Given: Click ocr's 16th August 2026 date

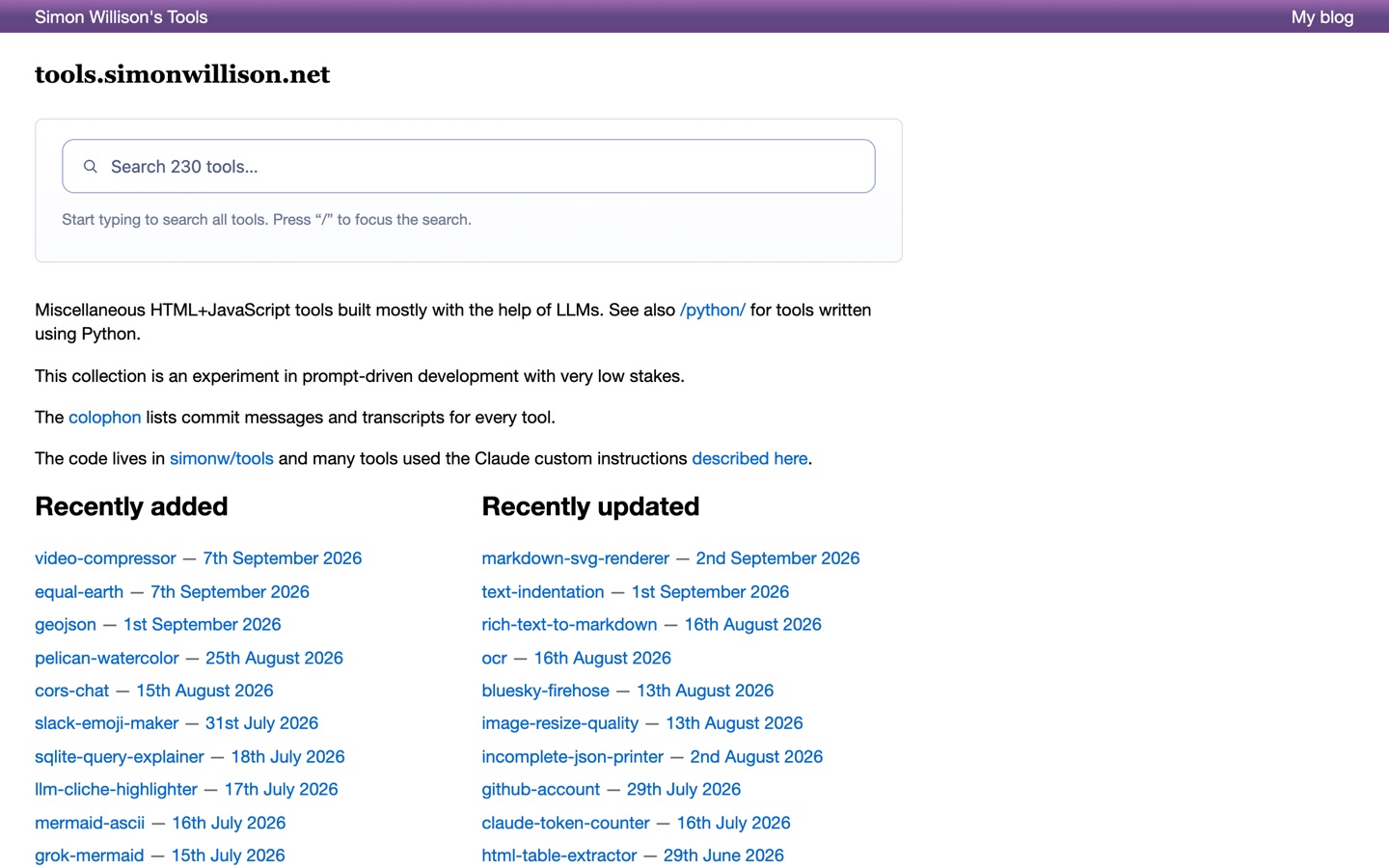Looking at the screenshot, I should tap(603, 659).
